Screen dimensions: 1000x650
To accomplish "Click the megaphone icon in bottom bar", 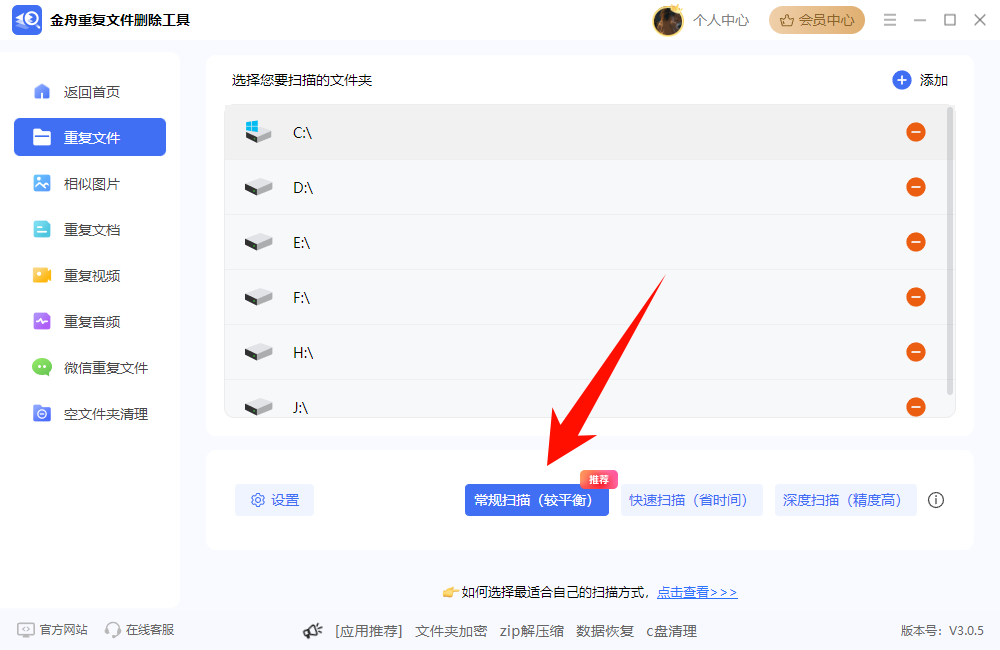I will 313,631.
